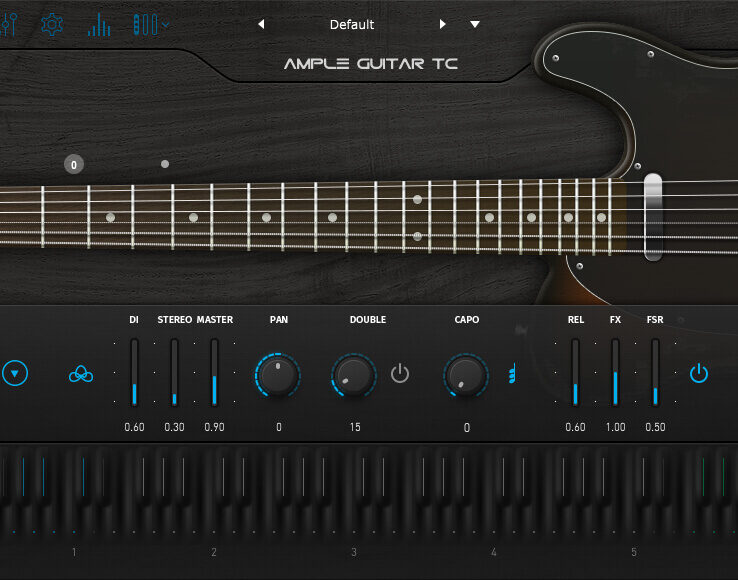Click octave 3 label on the keyboard
Image resolution: width=738 pixels, height=580 pixels.
tap(353, 552)
